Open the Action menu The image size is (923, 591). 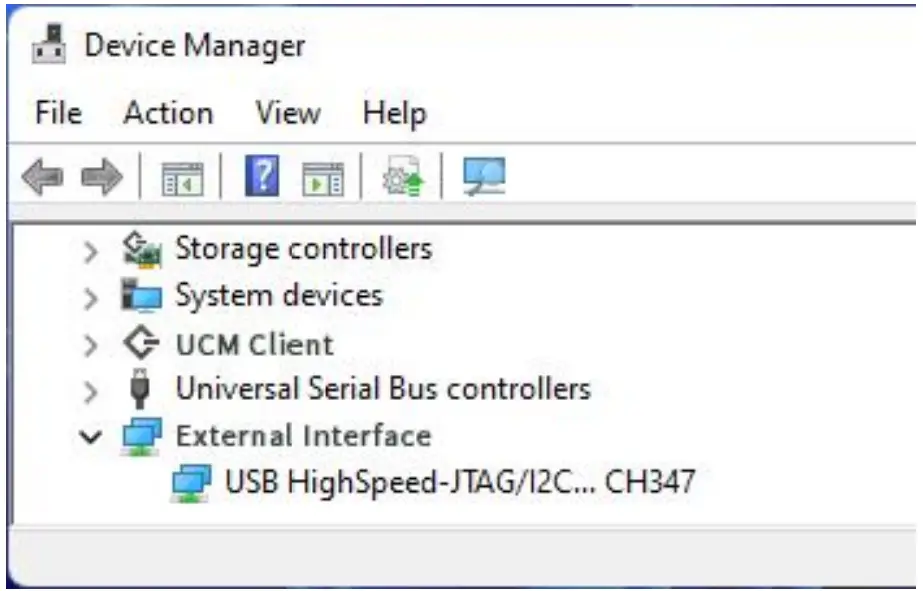coord(168,112)
